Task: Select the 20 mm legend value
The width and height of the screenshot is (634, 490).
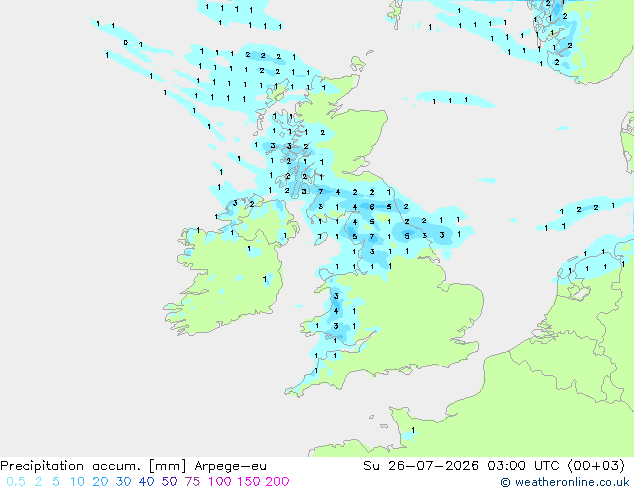Action: pyautogui.click(x=100, y=482)
